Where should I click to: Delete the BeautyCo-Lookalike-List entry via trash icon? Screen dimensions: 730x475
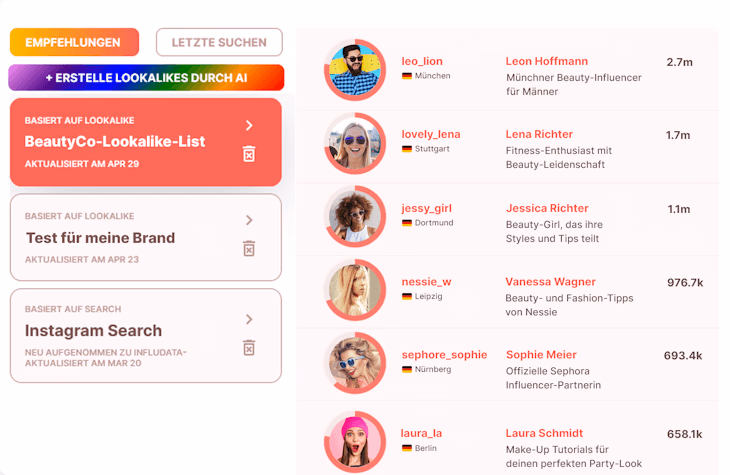[249, 154]
